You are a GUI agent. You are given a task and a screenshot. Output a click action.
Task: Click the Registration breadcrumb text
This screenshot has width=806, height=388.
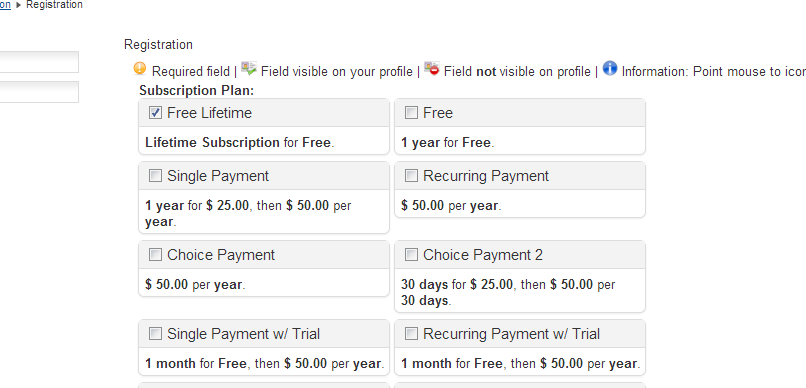click(x=54, y=5)
